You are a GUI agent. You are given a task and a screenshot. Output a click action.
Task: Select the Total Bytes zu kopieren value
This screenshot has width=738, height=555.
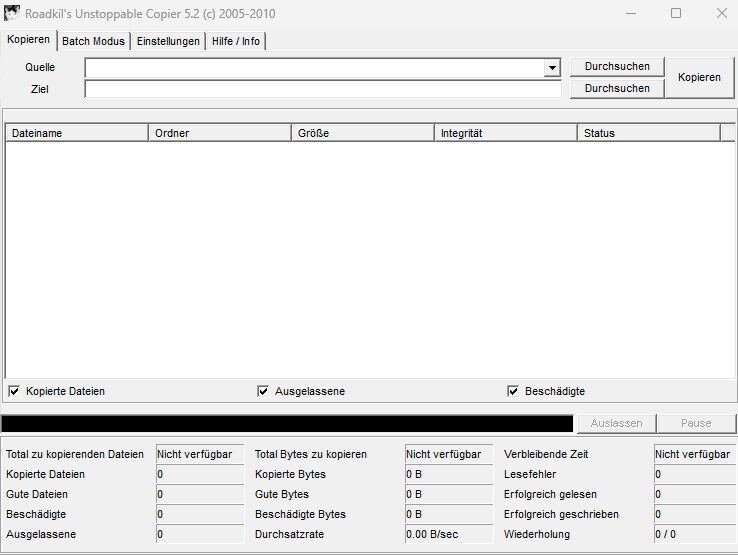coord(449,454)
